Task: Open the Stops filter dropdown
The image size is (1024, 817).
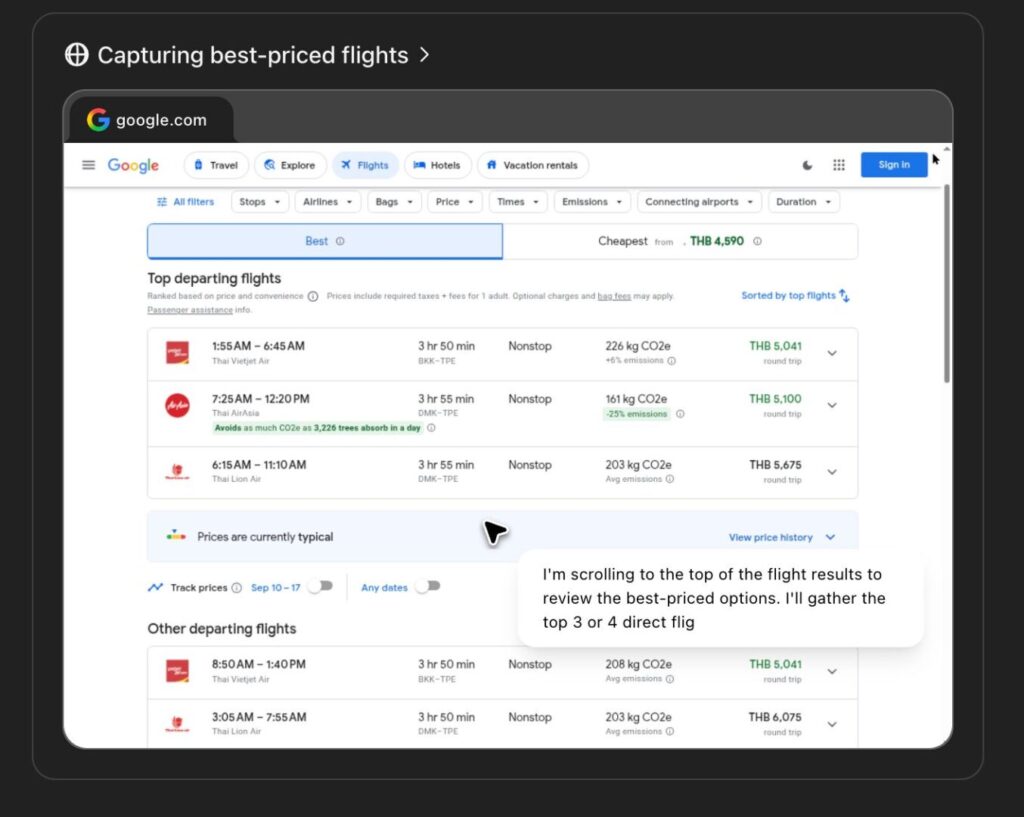Action: (x=260, y=202)
